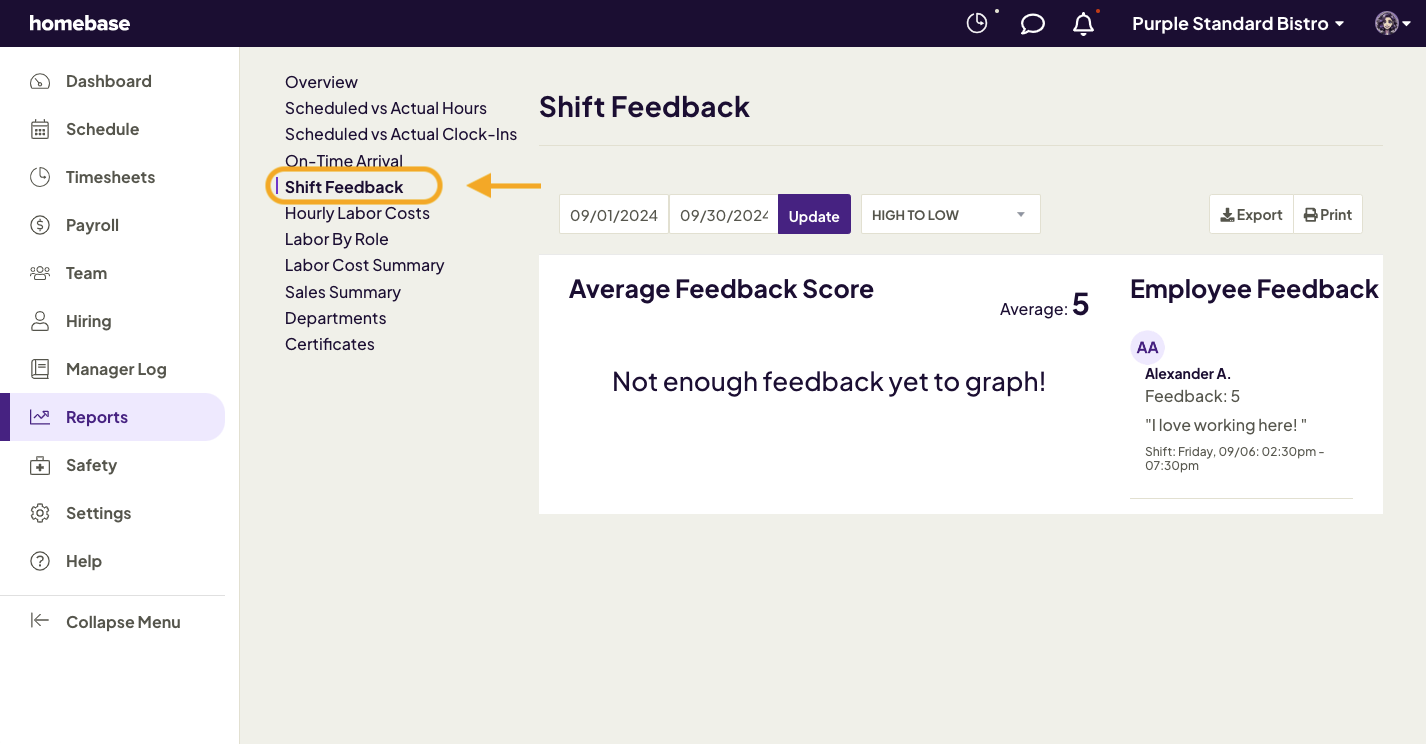Expand the Purple Standard Bistro location dropdown

[1238, 23]
